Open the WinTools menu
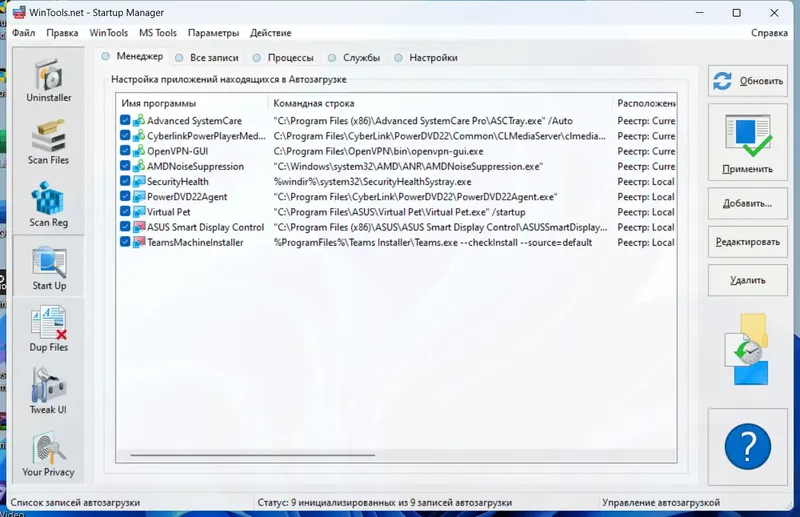The height and width of the screenshot is (517, 800). [x=109, y=33]
